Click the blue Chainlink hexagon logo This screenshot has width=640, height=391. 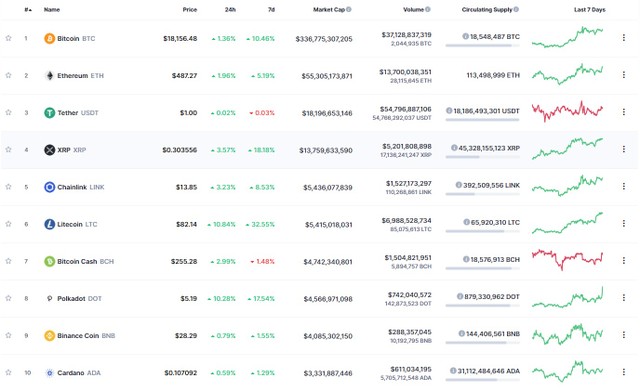tap(49, 187)
